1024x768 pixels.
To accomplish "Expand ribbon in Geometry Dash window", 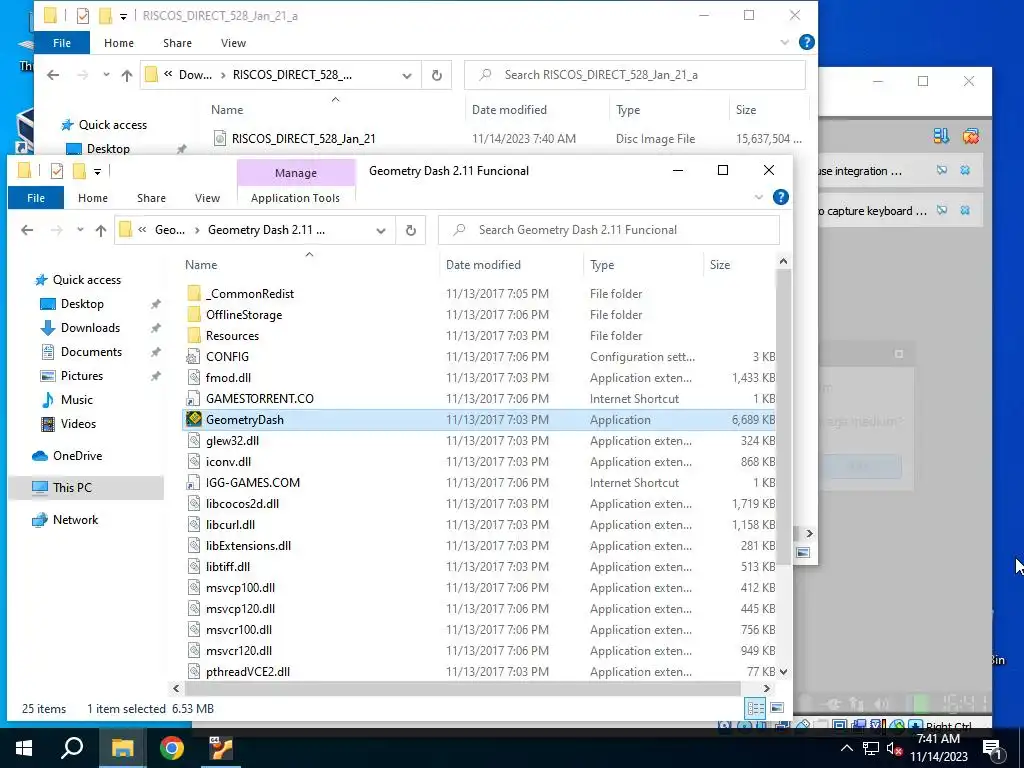I will pyautogui.click(x=758, y=197).
